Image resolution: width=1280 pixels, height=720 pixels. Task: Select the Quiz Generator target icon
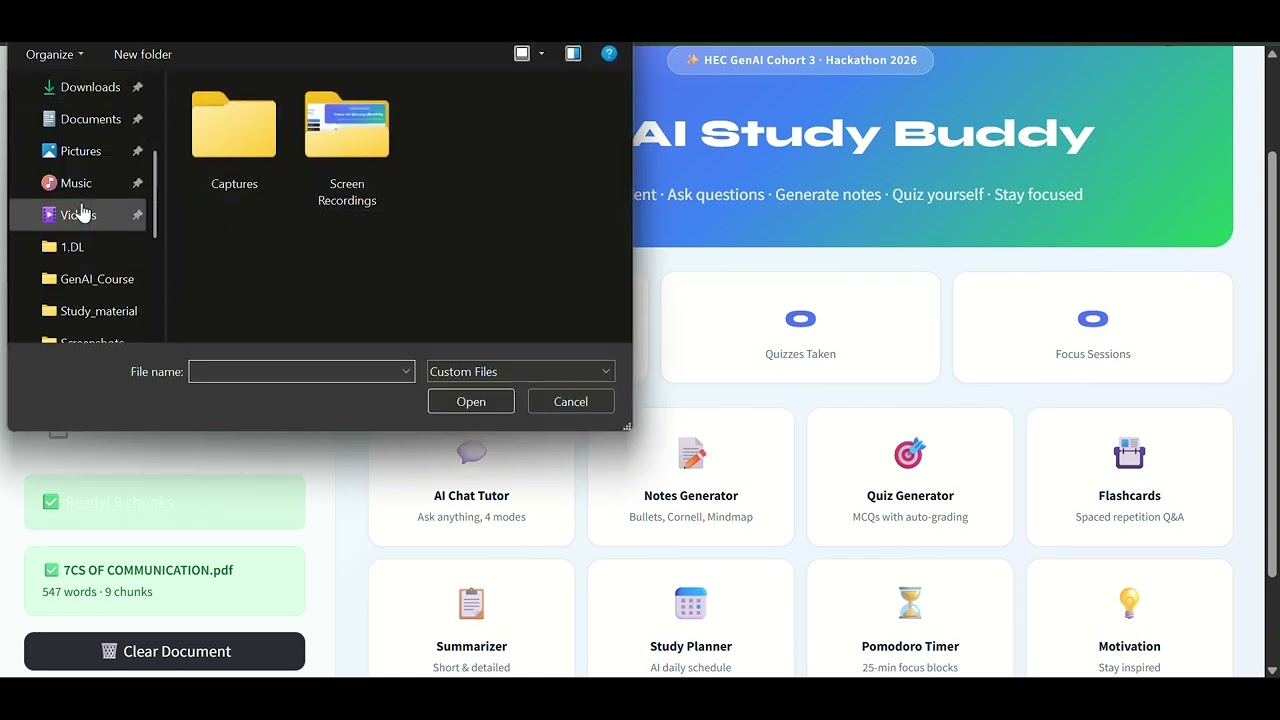click(910, 453)
